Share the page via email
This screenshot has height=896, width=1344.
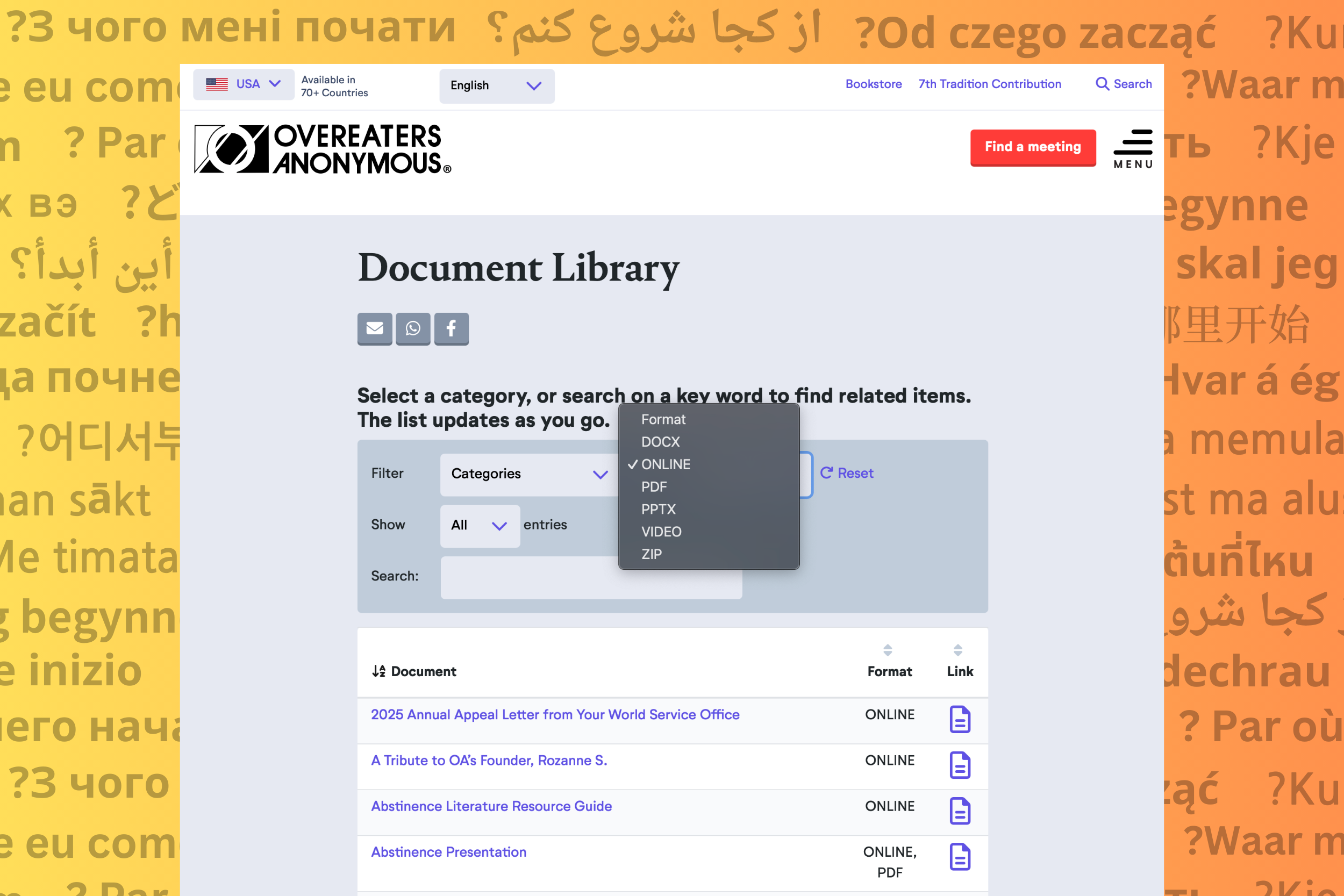[x=374, y=328]
